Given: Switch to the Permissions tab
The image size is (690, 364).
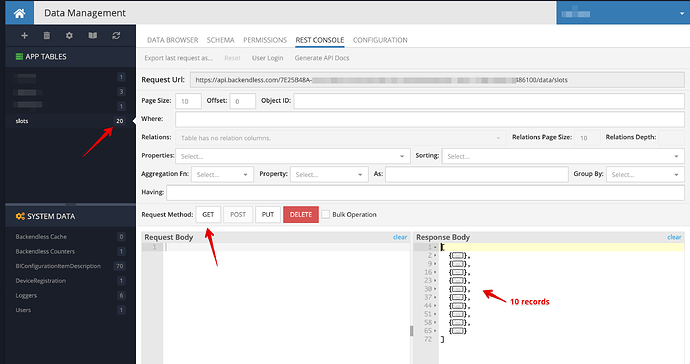Looking at the screenshot, I should coord(265,40).
